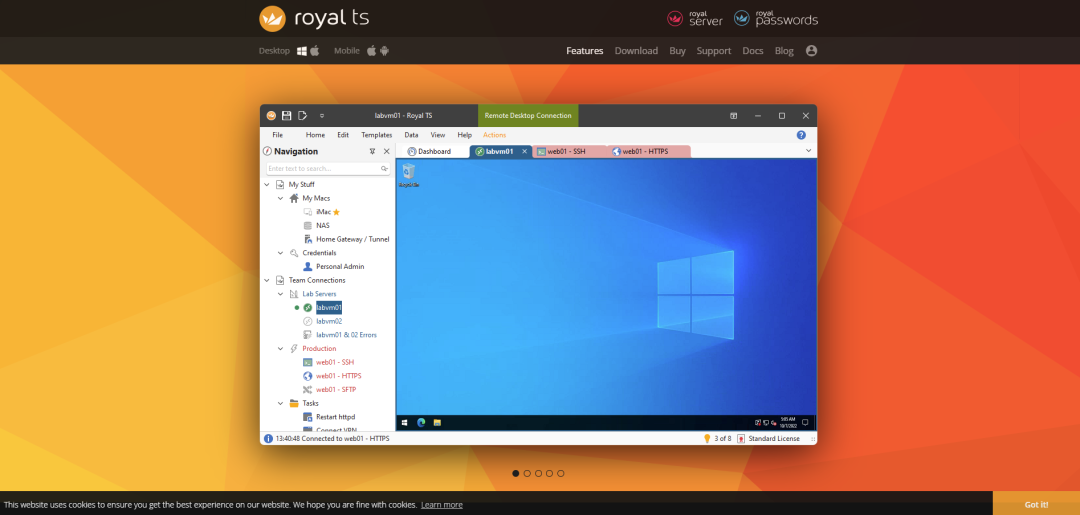1080x515 pixels.
Task: Click the new document icon beside Save
Action: click(302, 116)
